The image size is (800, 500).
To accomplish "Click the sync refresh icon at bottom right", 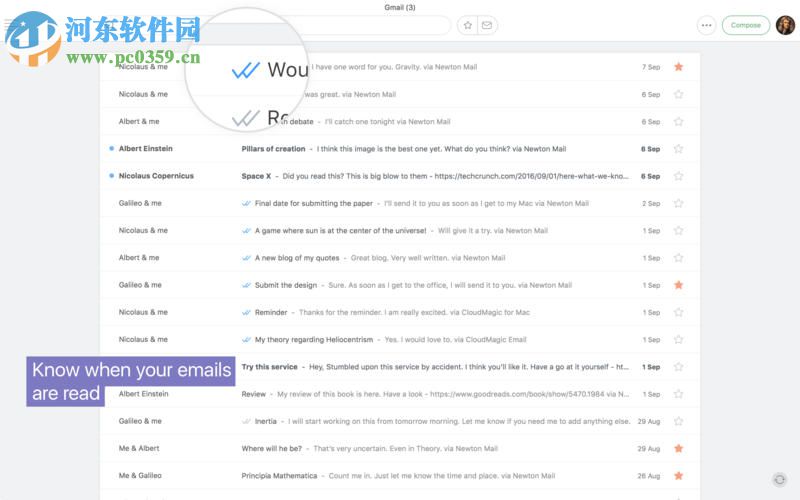I will [779, 480].
